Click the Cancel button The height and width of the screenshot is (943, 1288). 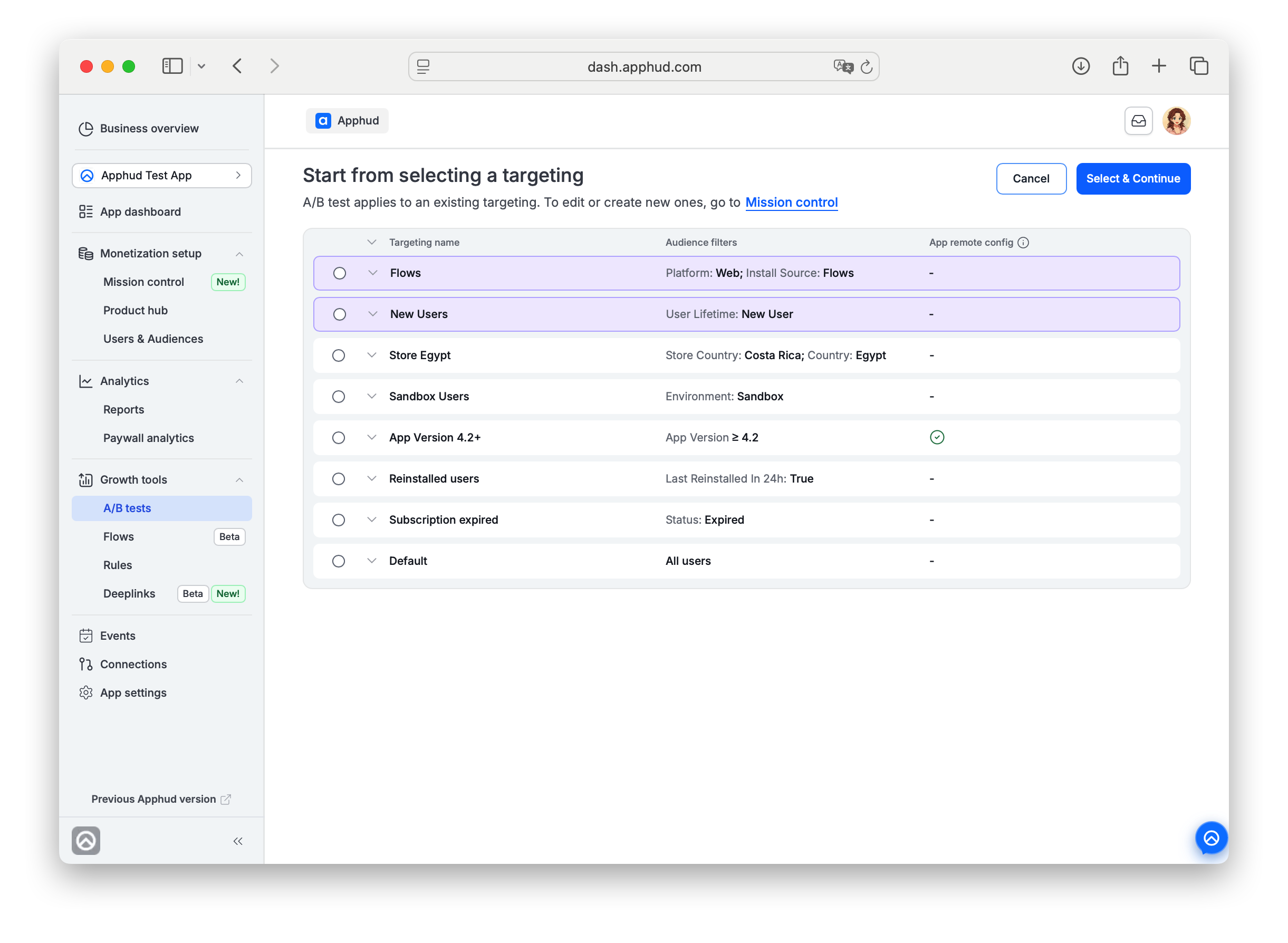tap(1031, 179)
